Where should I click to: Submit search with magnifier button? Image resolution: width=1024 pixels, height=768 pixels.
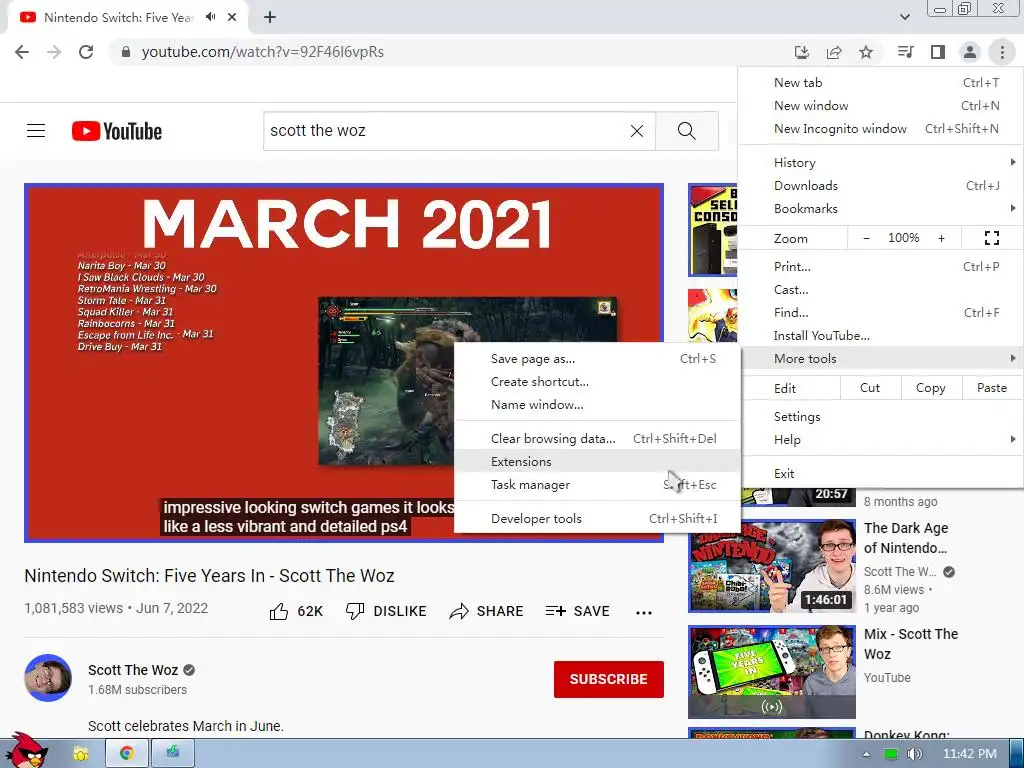(686, 131)
